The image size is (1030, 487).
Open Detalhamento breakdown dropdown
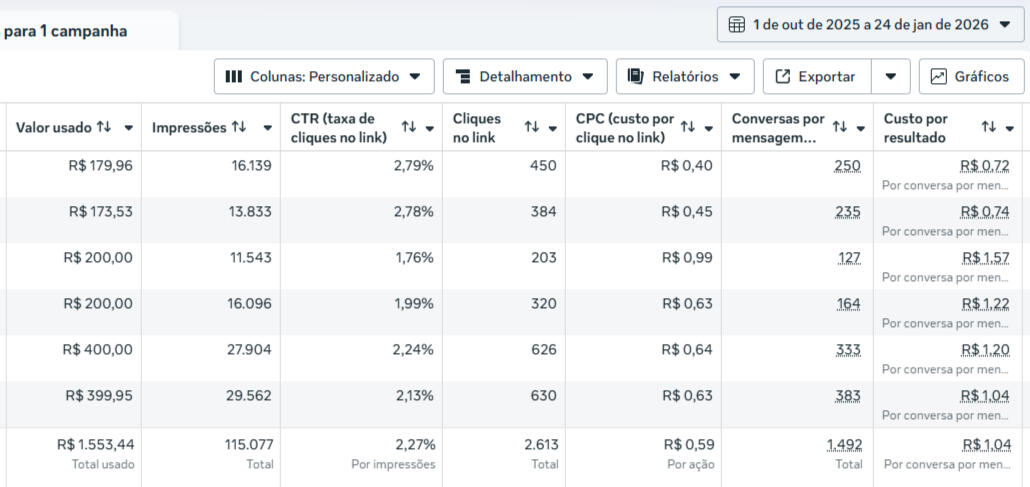(525, 77)
